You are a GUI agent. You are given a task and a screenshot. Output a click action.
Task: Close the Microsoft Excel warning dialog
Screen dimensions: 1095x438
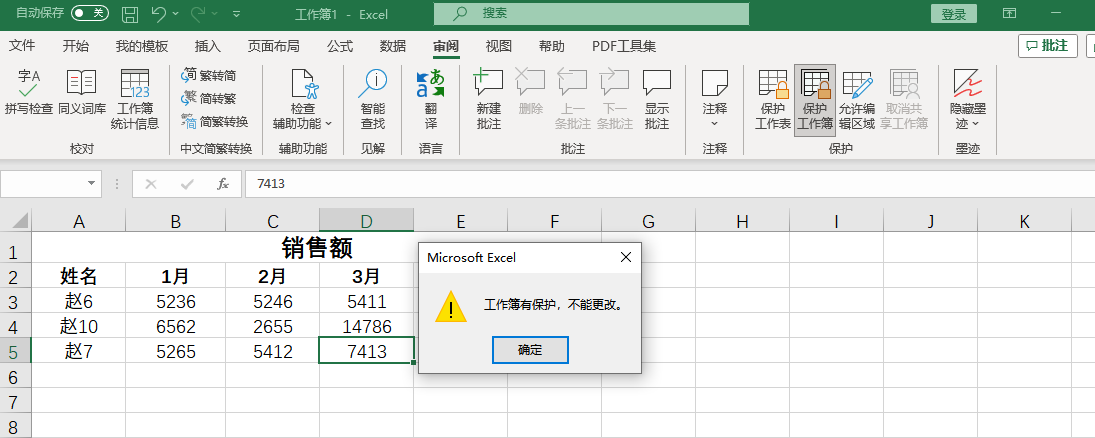click(626, 257)
